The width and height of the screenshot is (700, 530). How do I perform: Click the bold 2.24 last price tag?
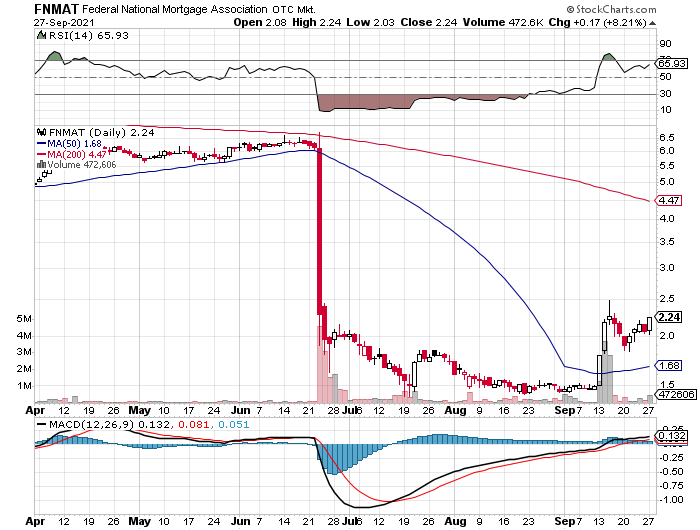(x=669, y=317)
